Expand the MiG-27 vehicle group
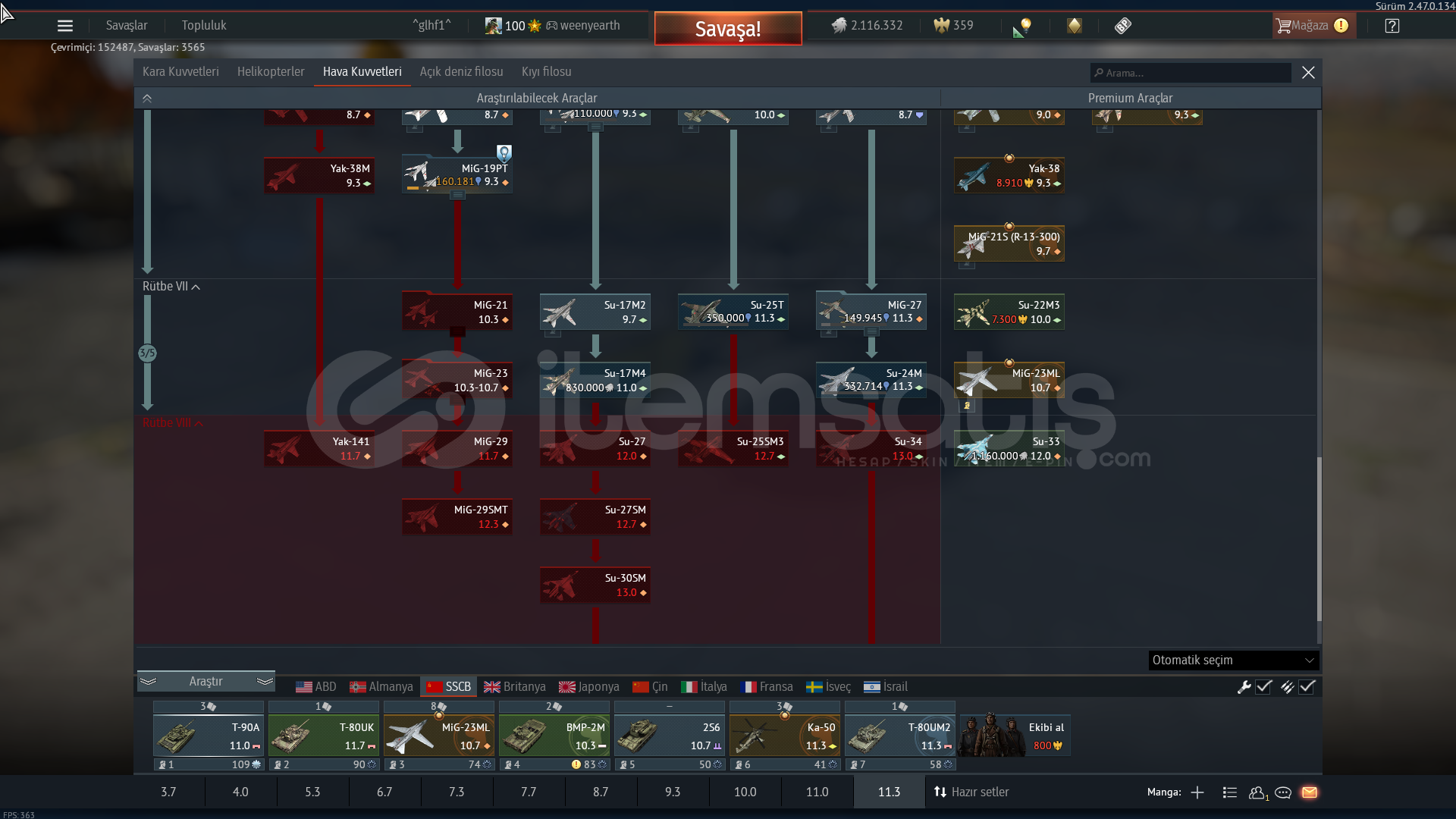Screen dimensions: 1456x819 click(871, 331)
